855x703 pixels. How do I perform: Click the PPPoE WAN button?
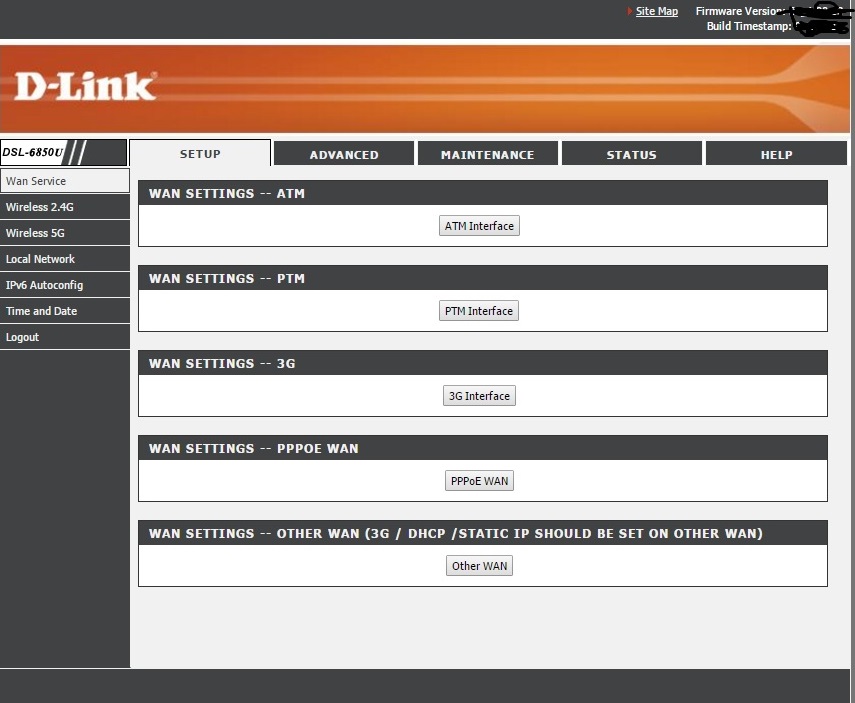point(479,481)
